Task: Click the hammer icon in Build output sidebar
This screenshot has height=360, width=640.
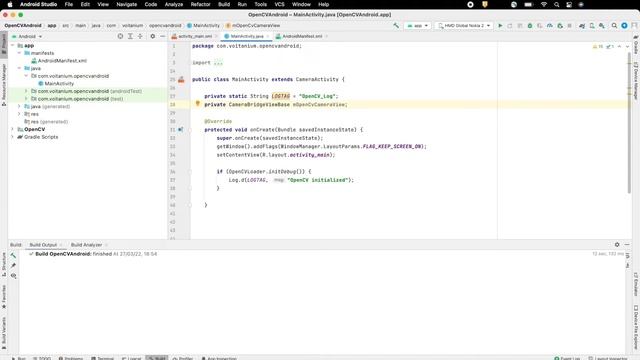Action: [x=13, y=255]
